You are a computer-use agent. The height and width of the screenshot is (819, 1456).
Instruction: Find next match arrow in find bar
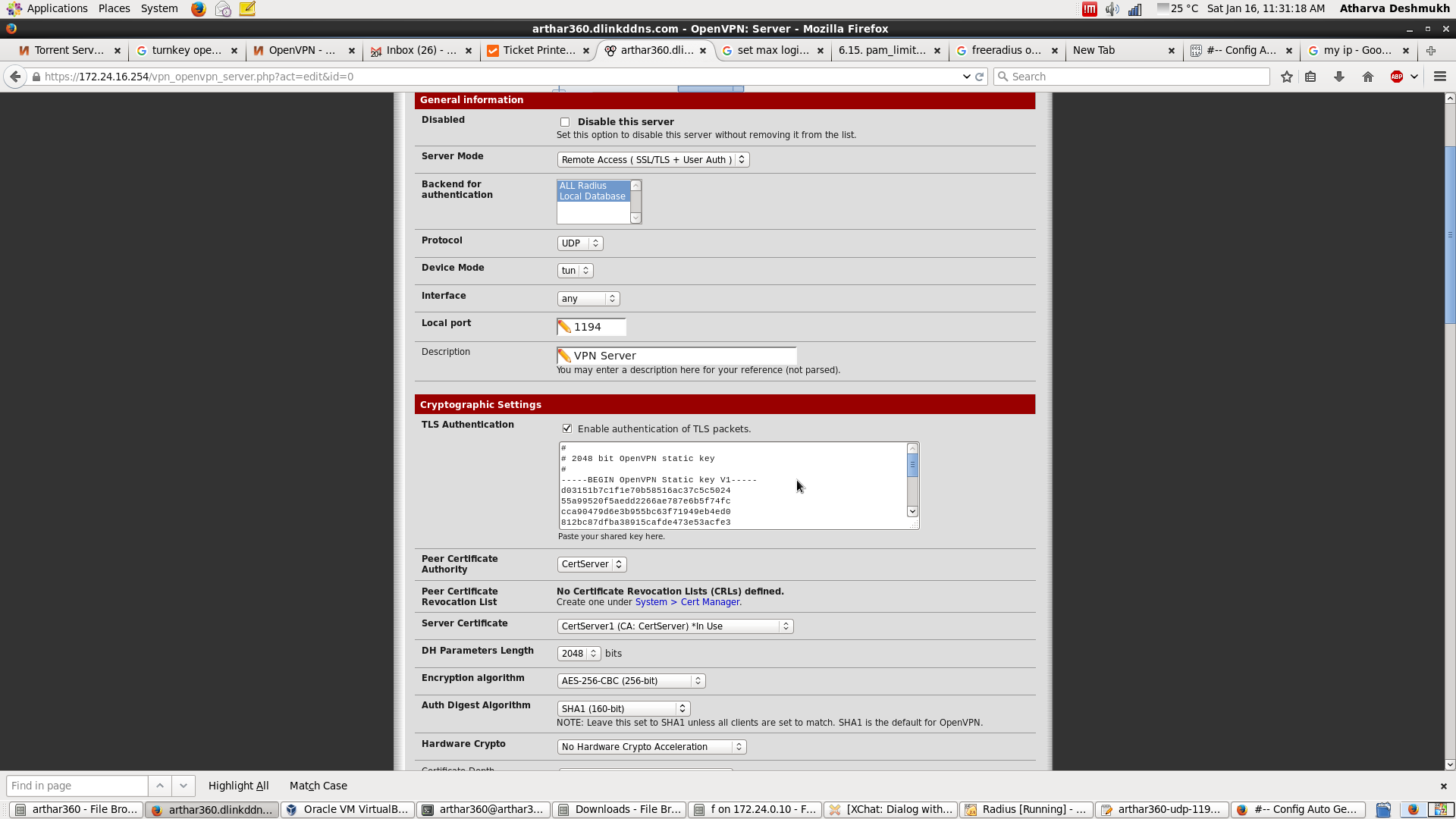(184, 786)
